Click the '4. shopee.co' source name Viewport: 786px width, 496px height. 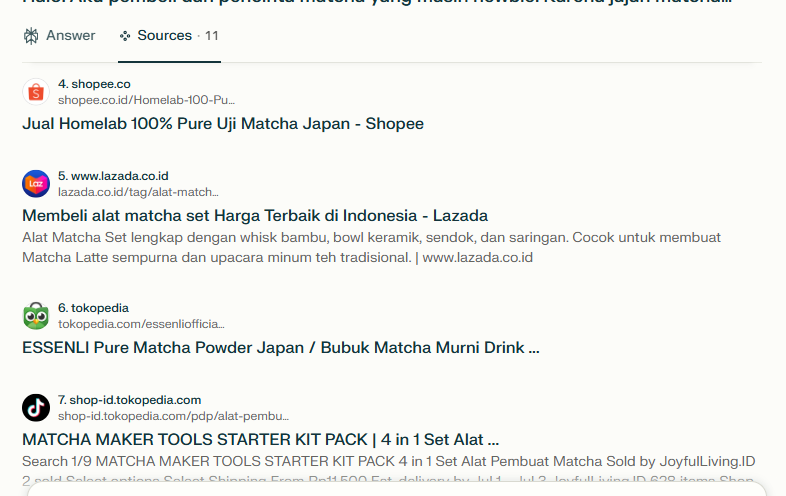pyautogui.click(x=94, y=84)
